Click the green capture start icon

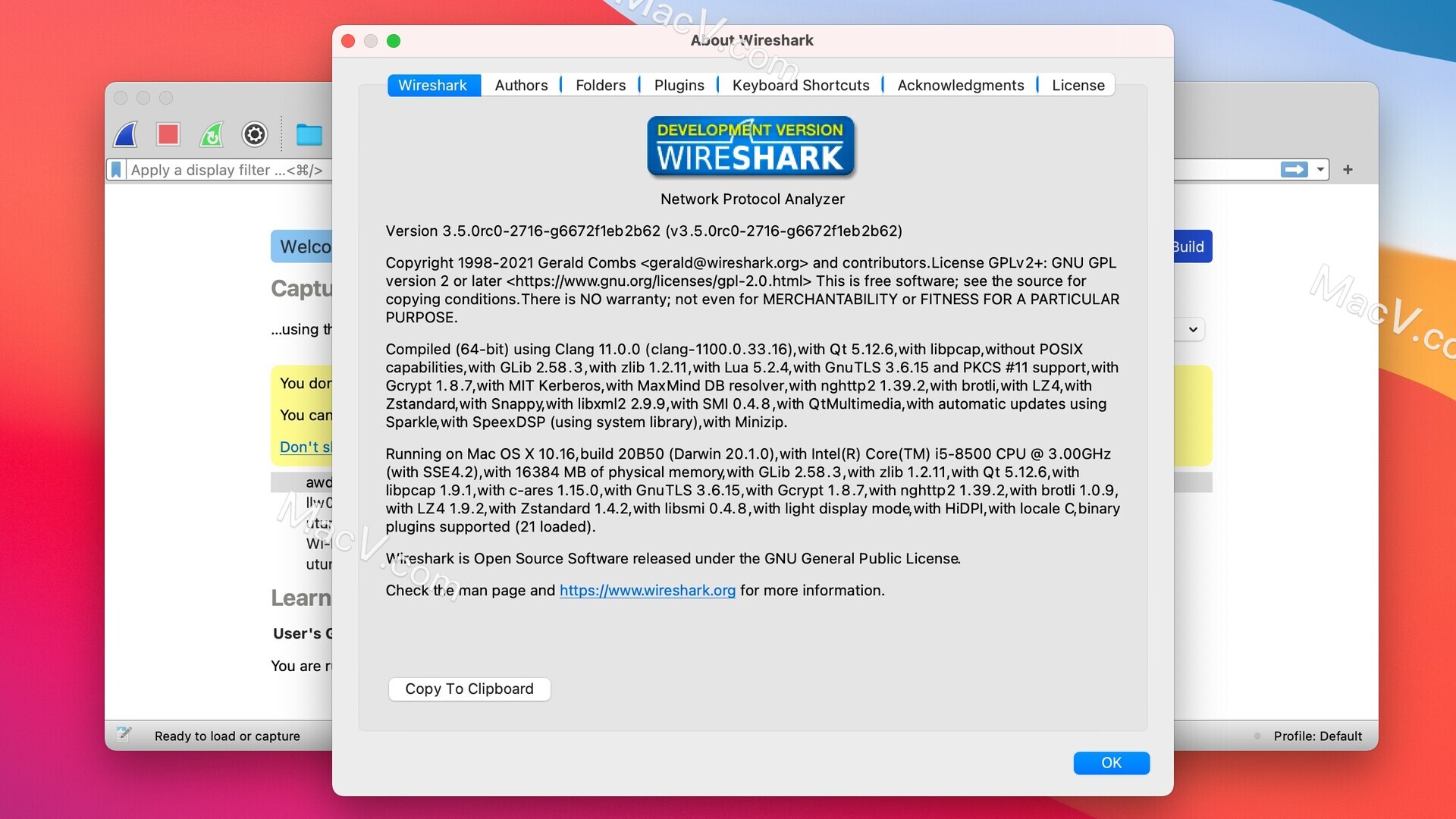click(x=213, y=135)
